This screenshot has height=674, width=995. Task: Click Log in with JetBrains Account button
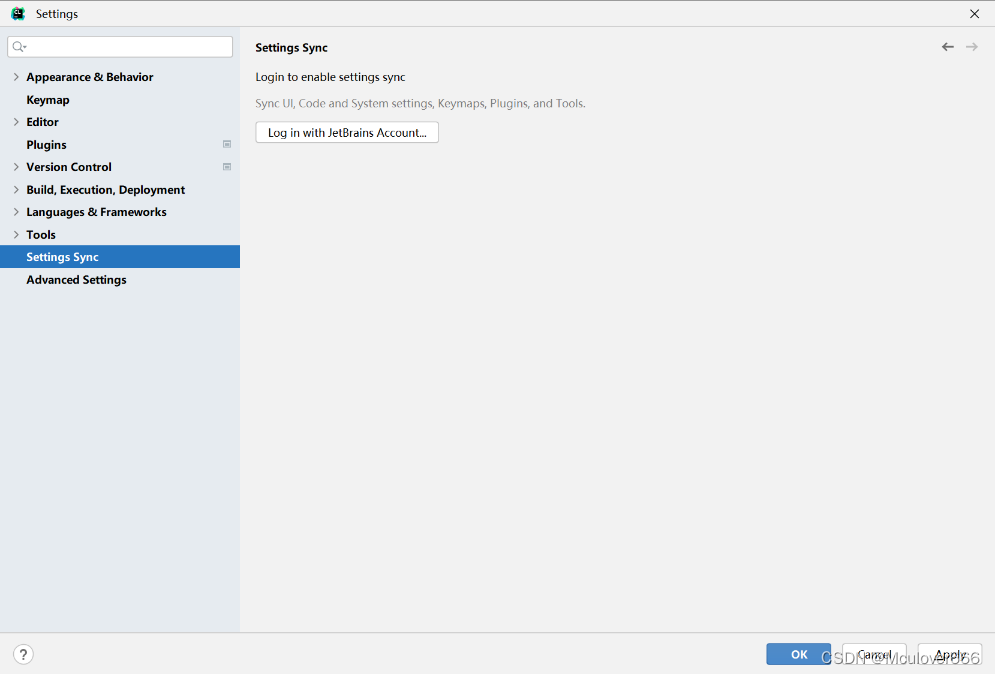pyautogui.click(x=347, y=132)
